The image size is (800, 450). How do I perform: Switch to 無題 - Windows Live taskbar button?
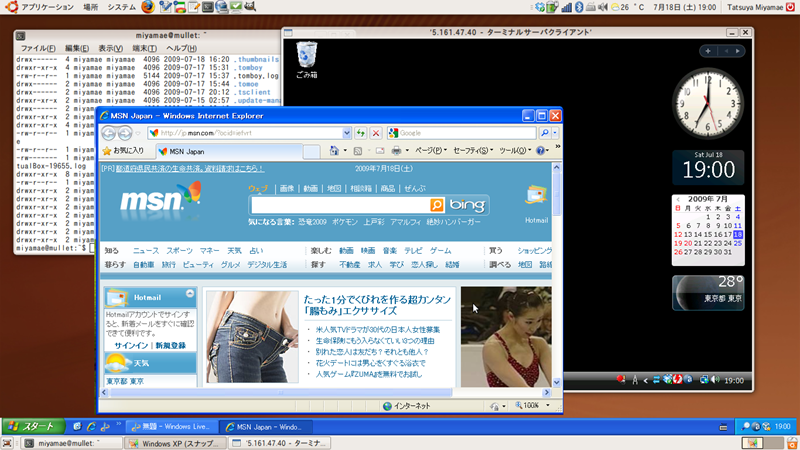(172, 427)
